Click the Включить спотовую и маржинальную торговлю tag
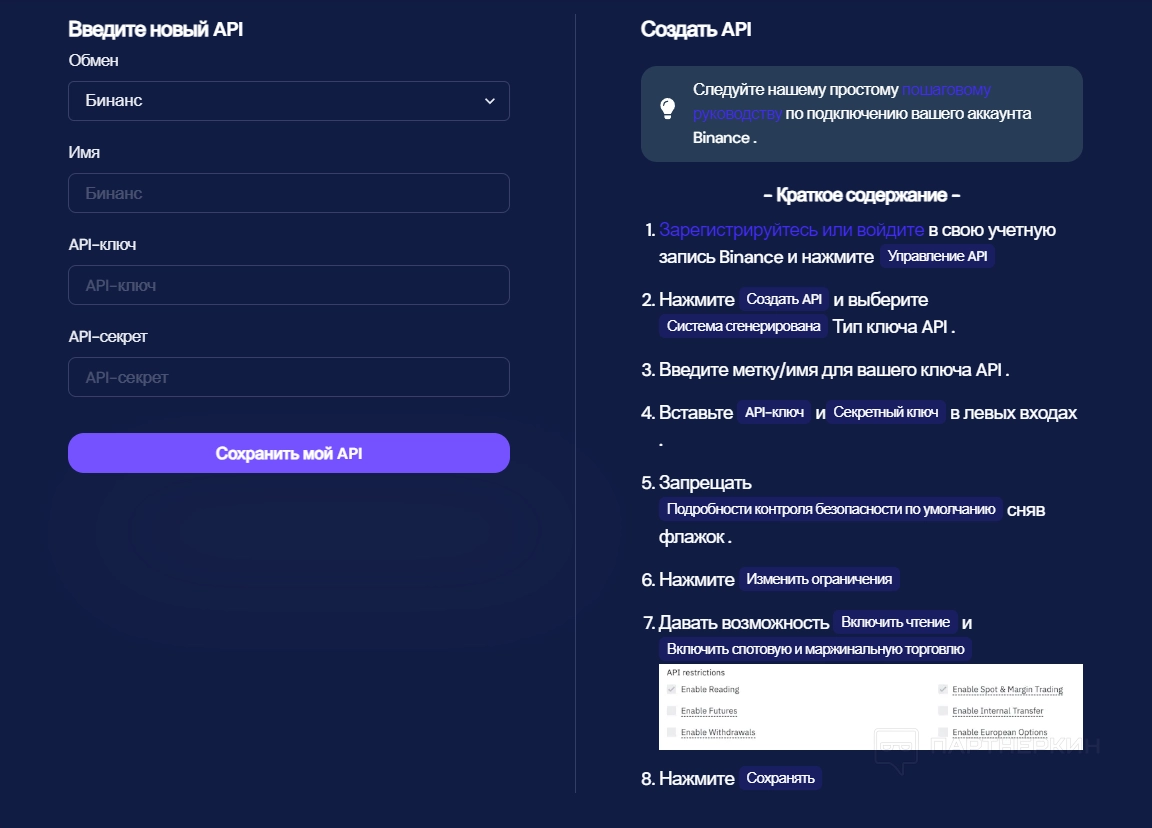Viewport: 1152px width, 828px height. 816,649
